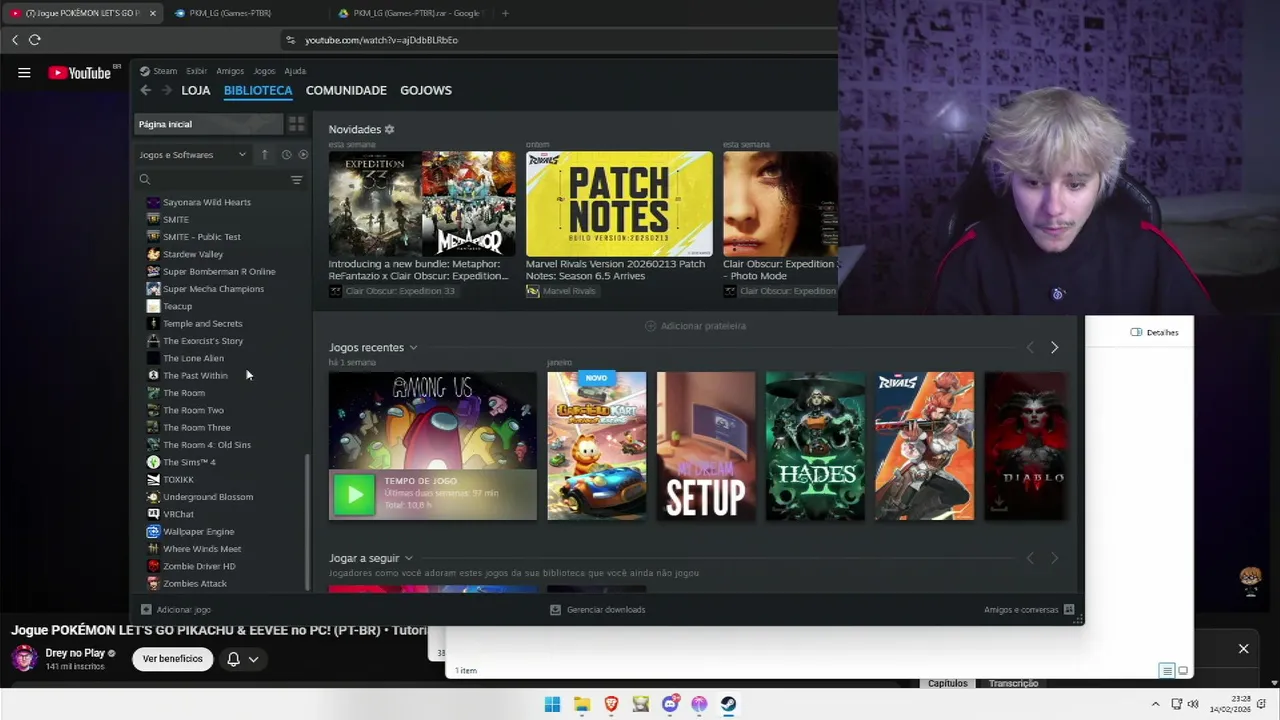This screenshot has height=720, width=1280.
Task: Switch library to grid collections view
Action: 297,124
